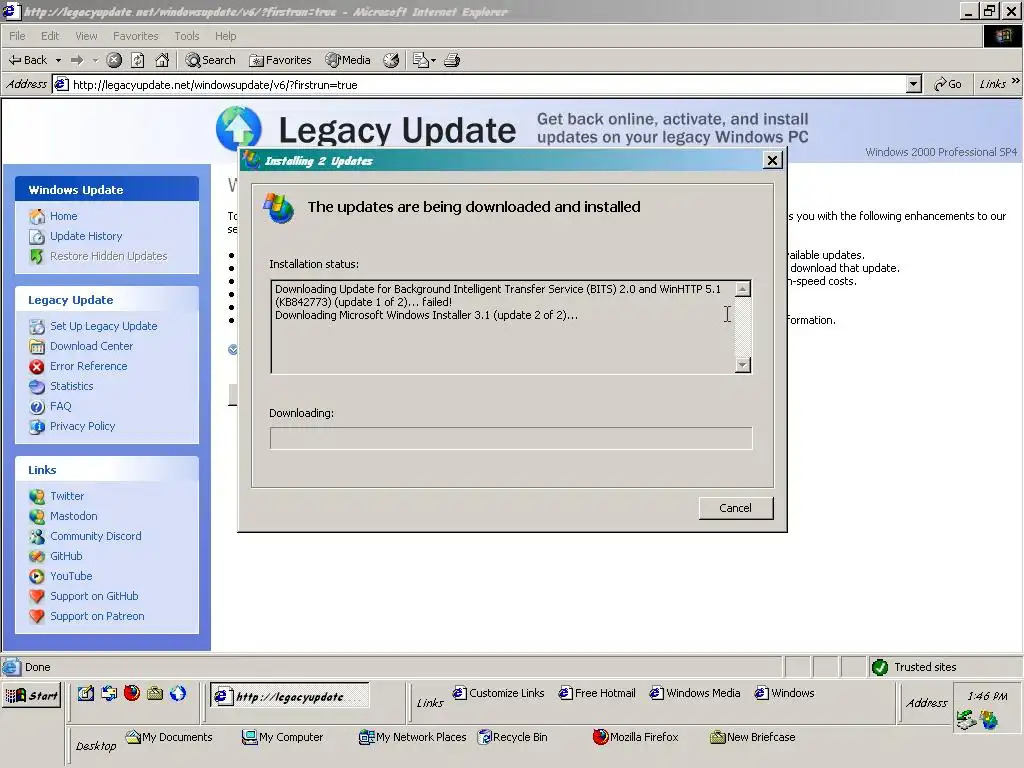This screenshot has height=768, width=1024.
Task: Expand the address bar URL dropdown
Action: click(x=914, y=84)
